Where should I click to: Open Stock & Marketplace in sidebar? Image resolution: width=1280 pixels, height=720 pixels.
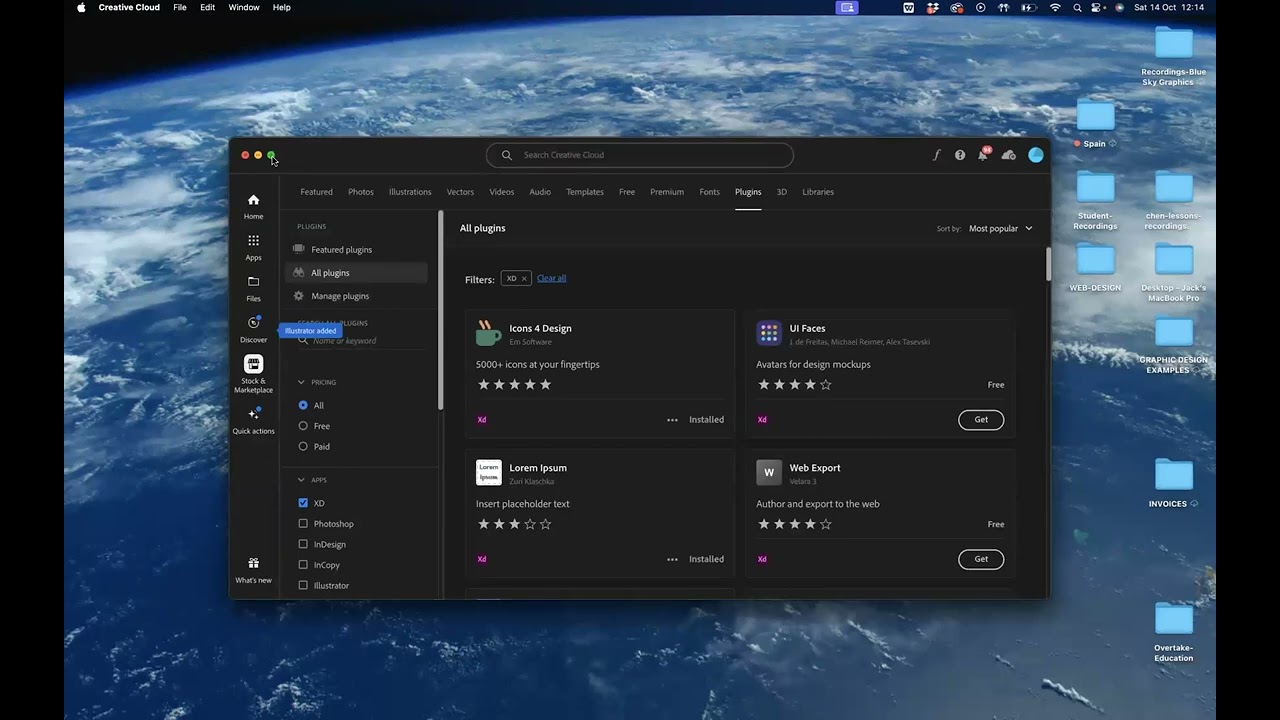pos(253,374)
